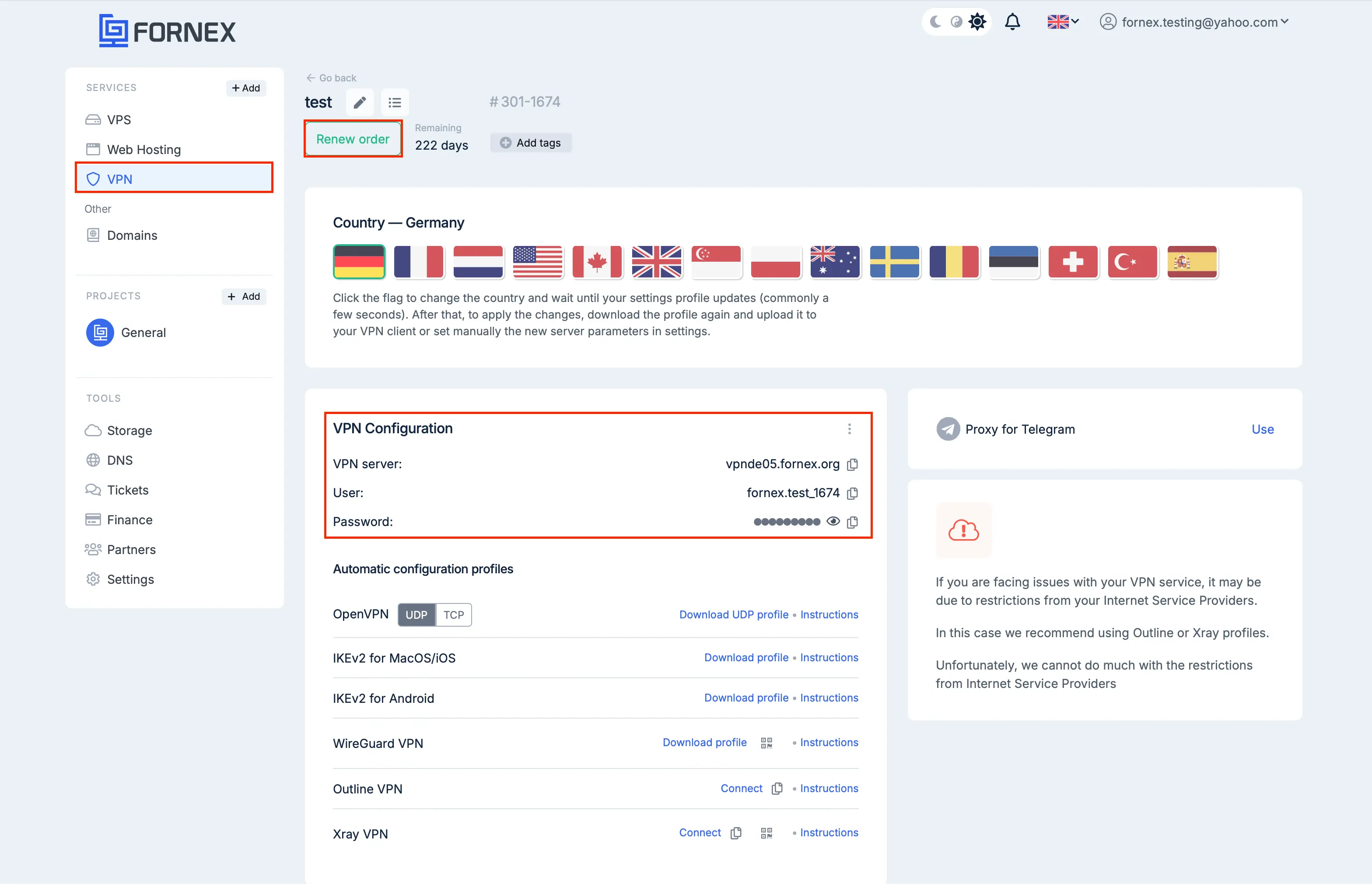This screenshot has height=884, width=1372.
Task: Copy VPN server address
Action: [853, 464]
